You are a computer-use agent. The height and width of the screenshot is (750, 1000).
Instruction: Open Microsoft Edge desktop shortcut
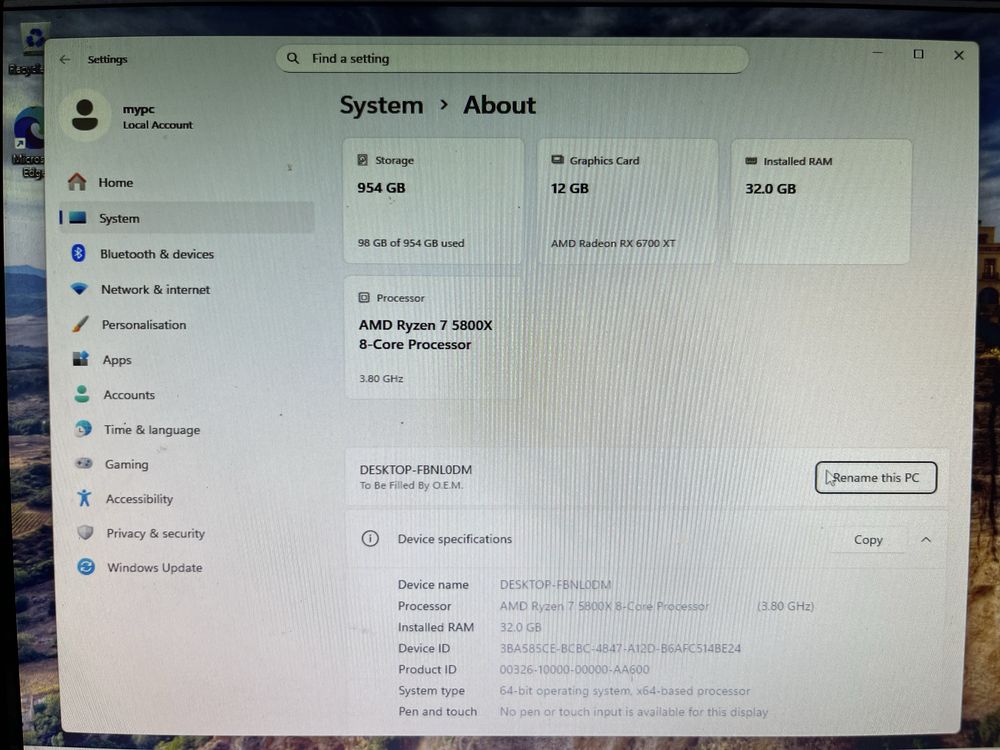click(28, 143)
